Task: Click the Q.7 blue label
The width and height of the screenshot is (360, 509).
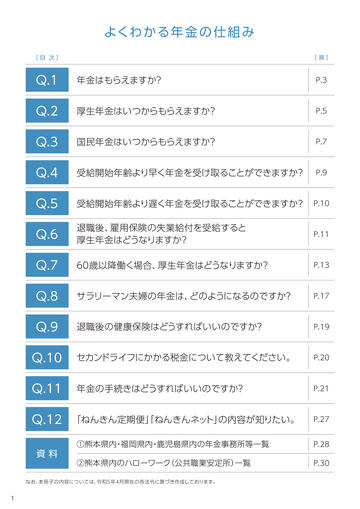Action: coord(47,265)
